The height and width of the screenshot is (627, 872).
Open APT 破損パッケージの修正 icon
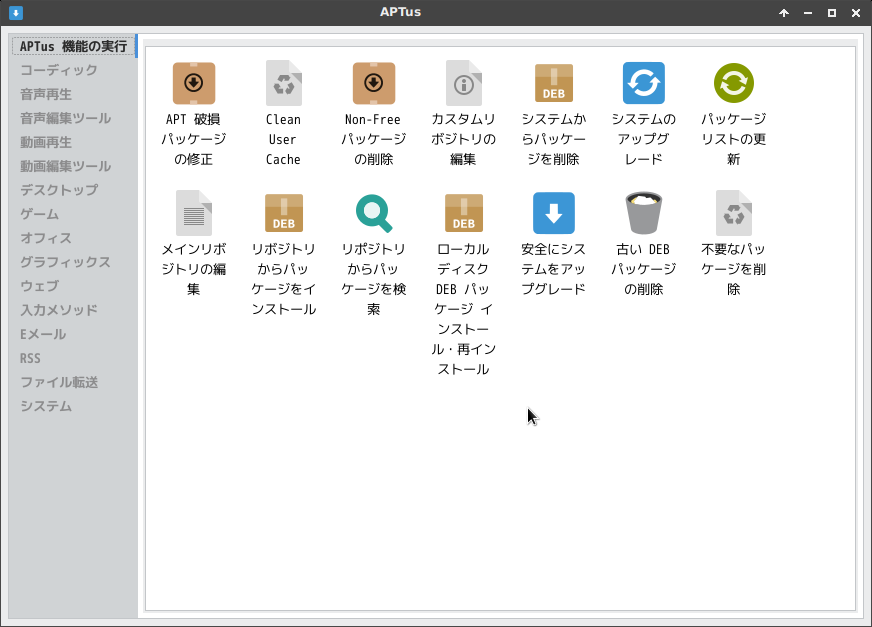pyautogui.click(x=194, y=83)
